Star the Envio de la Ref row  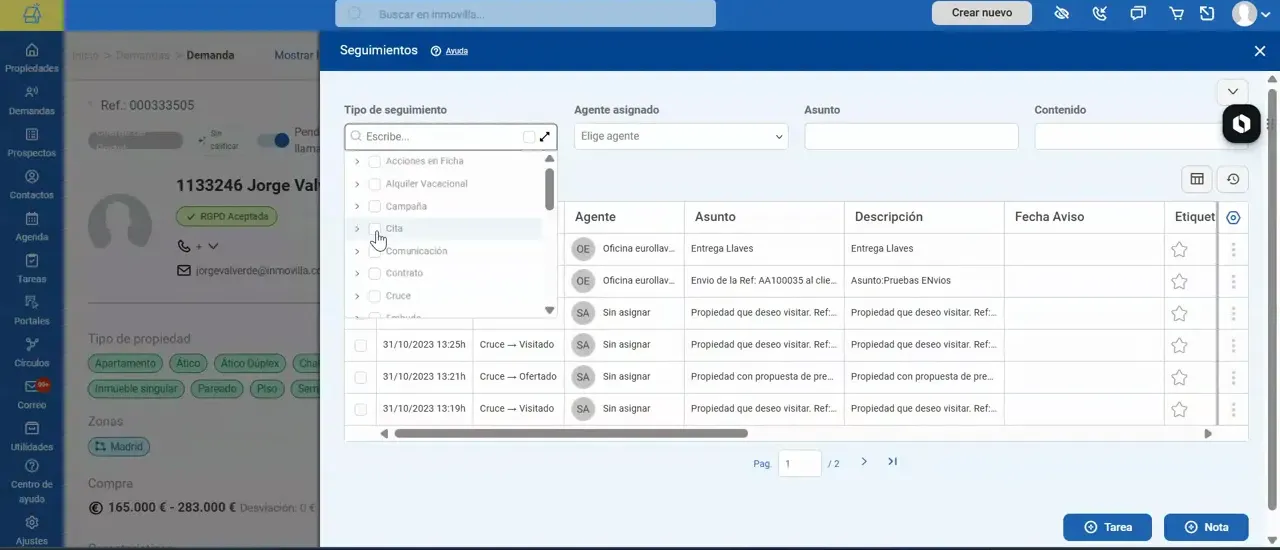pos(1179,281)
